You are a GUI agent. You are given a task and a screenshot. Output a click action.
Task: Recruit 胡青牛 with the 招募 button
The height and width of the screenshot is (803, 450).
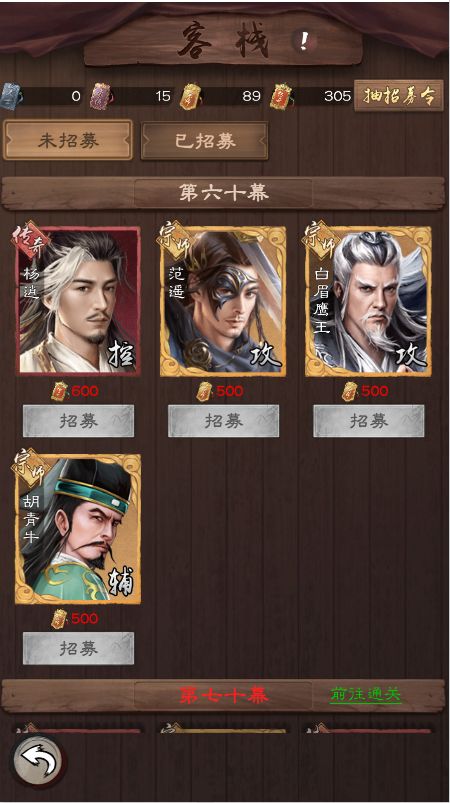coord(78,648)
